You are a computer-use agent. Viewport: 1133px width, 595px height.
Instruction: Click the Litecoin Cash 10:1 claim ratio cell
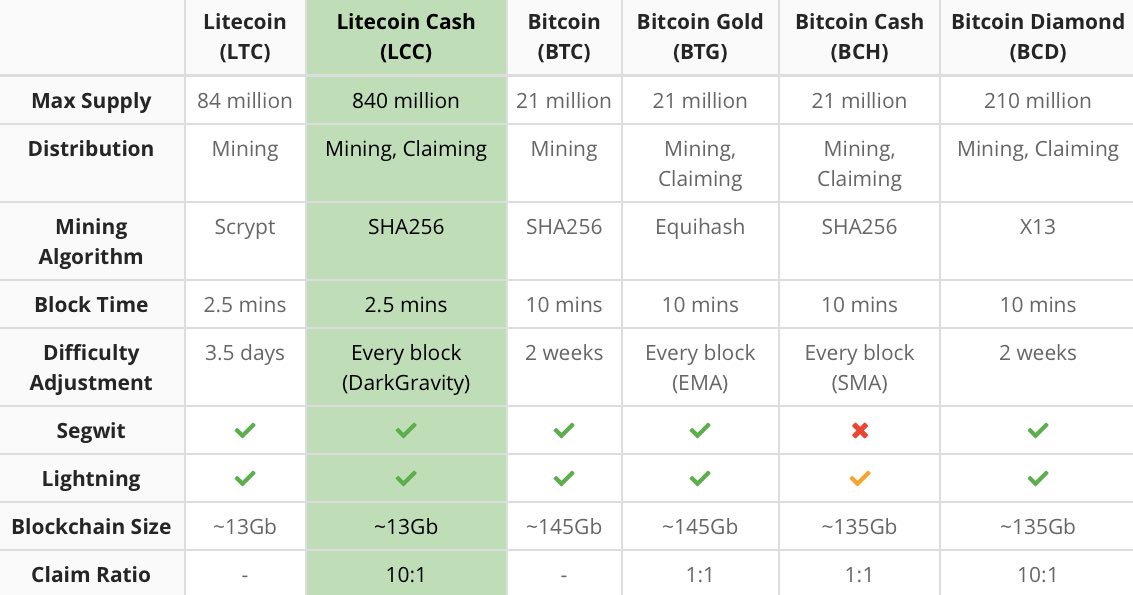coord(406,575)
